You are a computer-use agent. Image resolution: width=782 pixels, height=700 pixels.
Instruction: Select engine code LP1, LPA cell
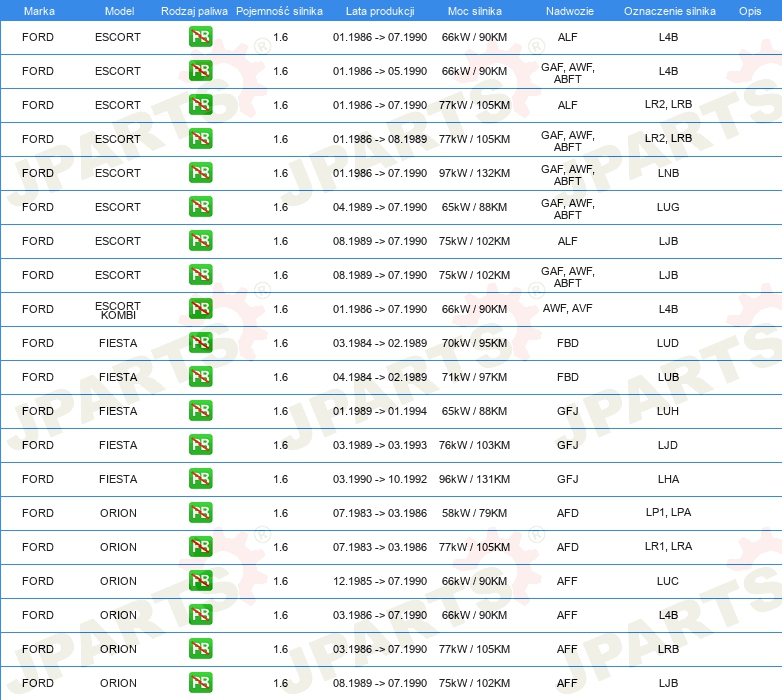(x=668, y=512)
